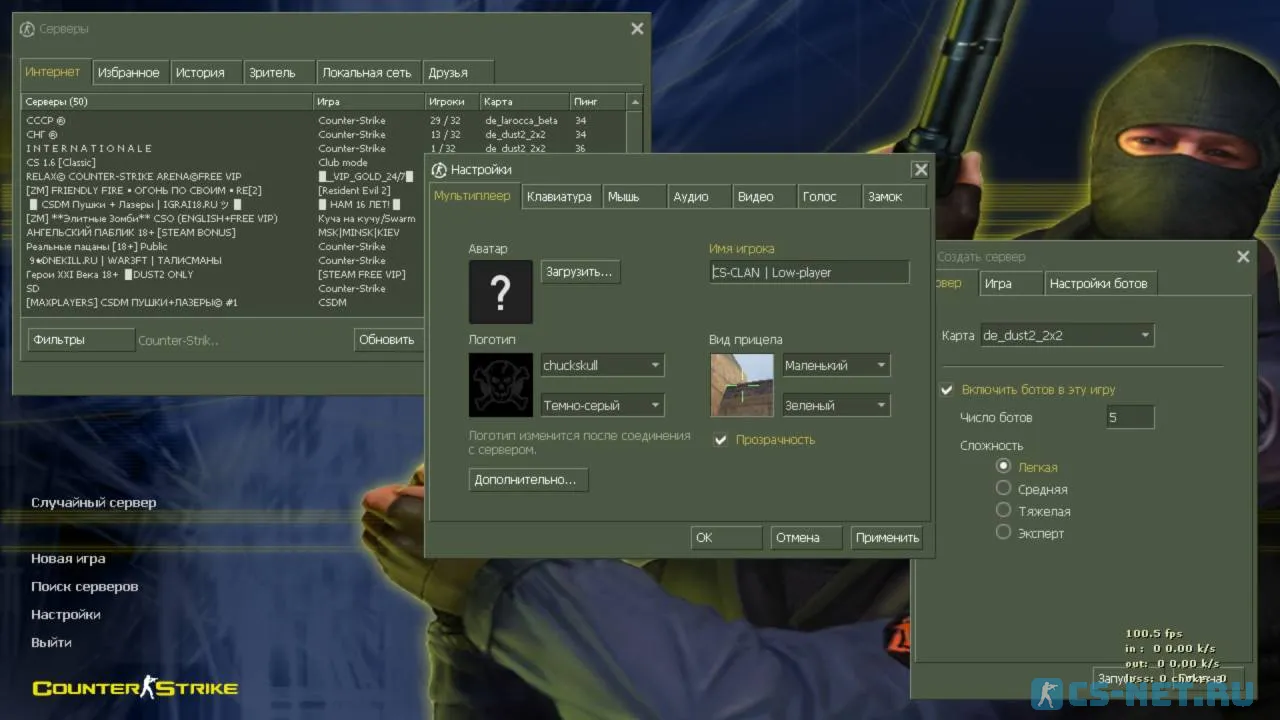Switch to the Аудио settings tab
Viewport: 1280px width, 720px height.
point(699,197)
